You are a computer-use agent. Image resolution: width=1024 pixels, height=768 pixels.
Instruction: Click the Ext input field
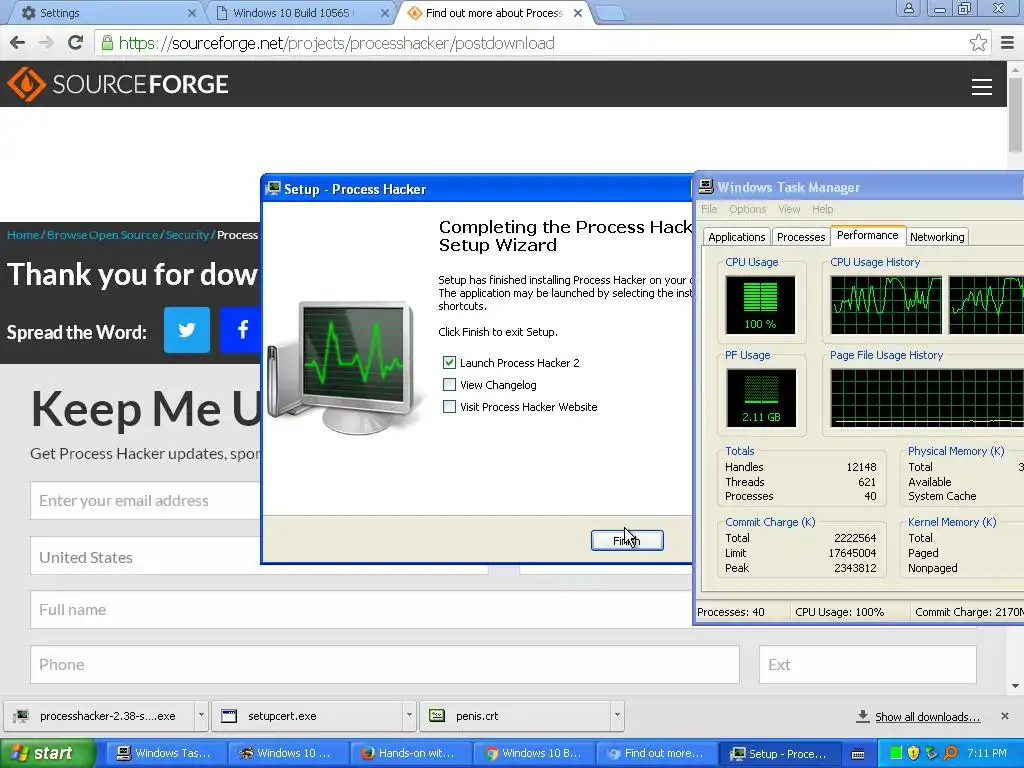[x=867, y=664]
